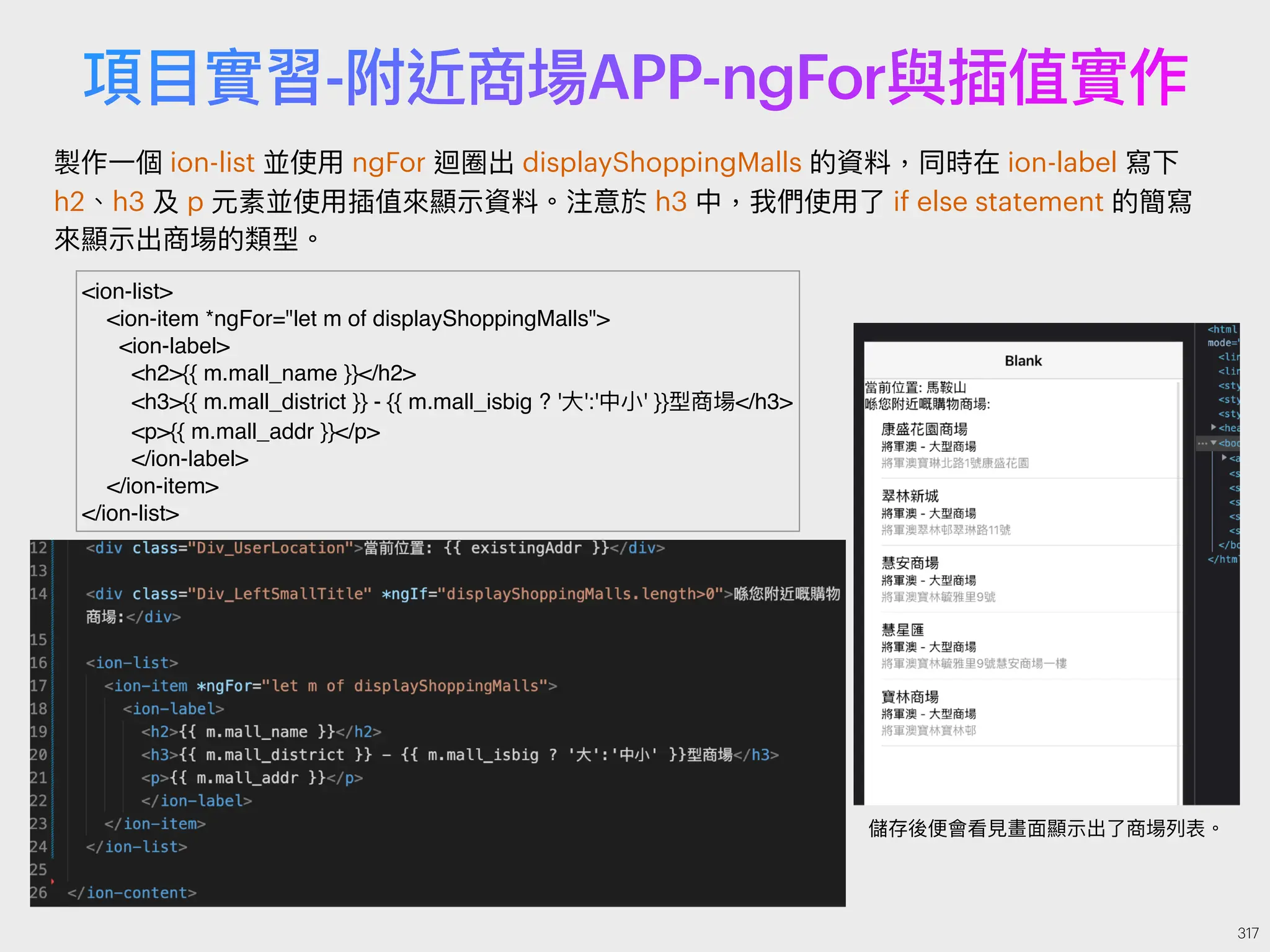
Task: Click line number 16 in the editor gutter
Action: [38, 663]
